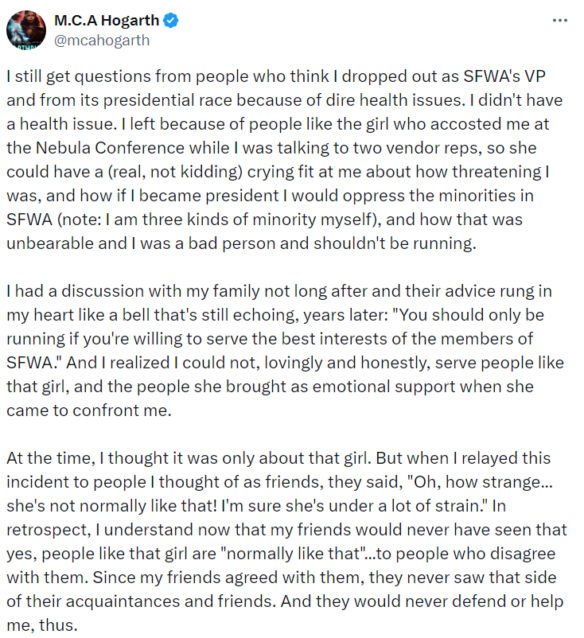
Task: Open the three-dot more options menu
Action: (560, 20)
